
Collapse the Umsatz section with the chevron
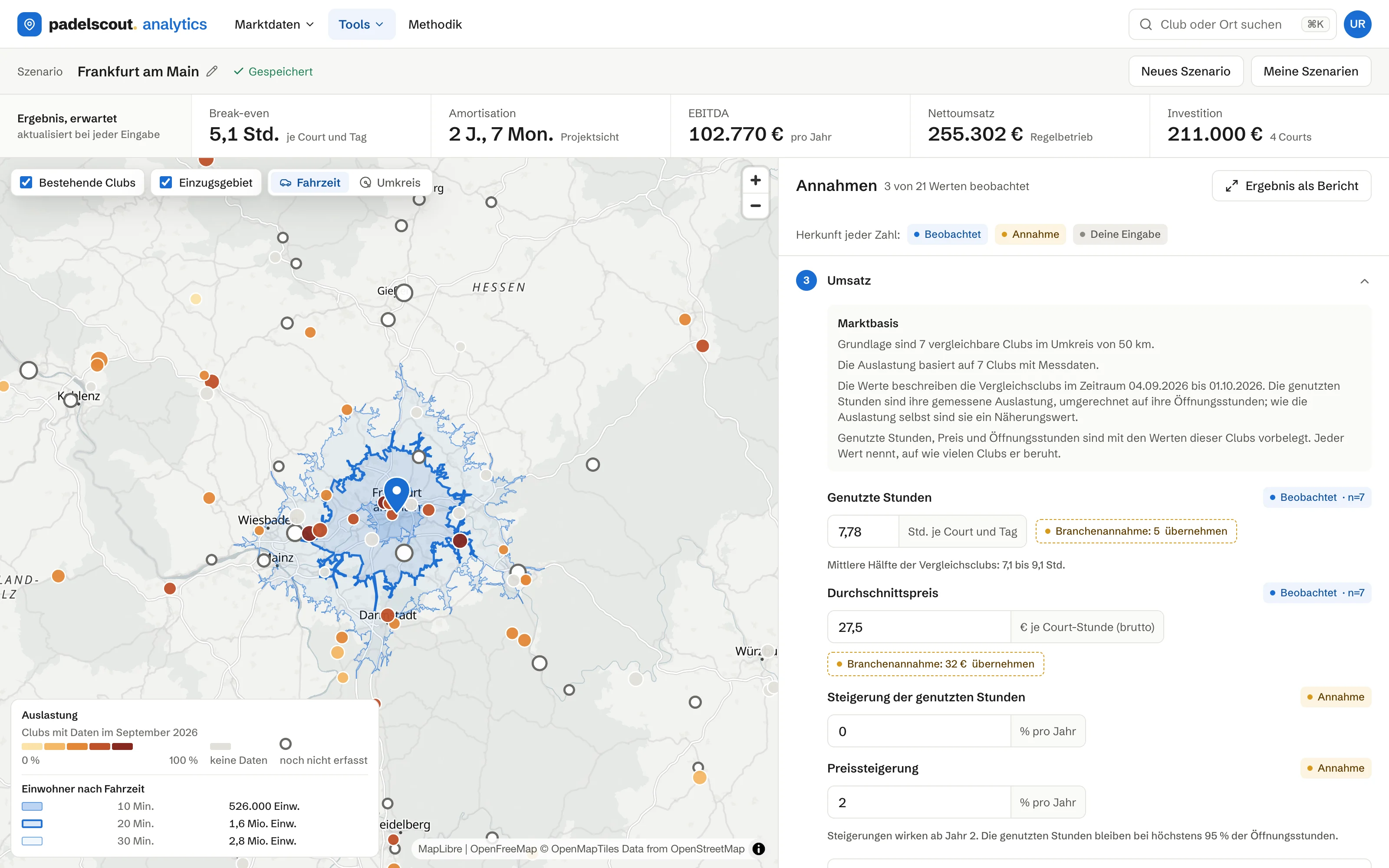click(1364, 281)
